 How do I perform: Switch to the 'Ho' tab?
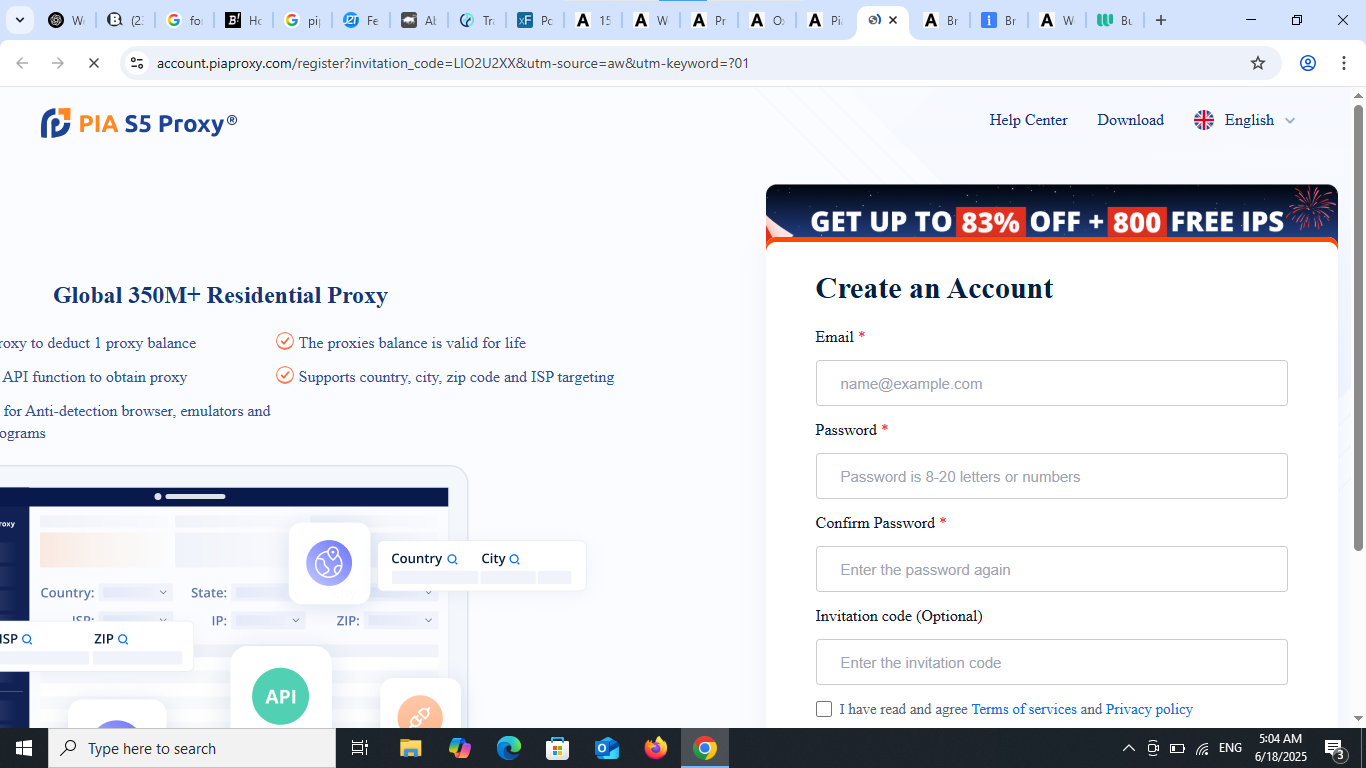[x=243, y=20]
